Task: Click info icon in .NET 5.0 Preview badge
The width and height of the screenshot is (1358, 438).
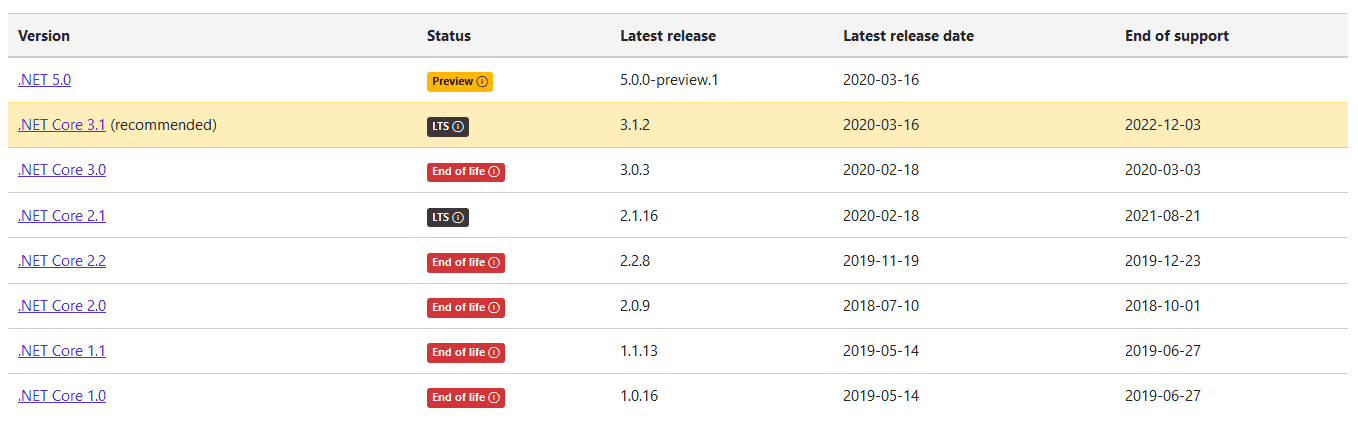Action: click(x=482, y=82)
